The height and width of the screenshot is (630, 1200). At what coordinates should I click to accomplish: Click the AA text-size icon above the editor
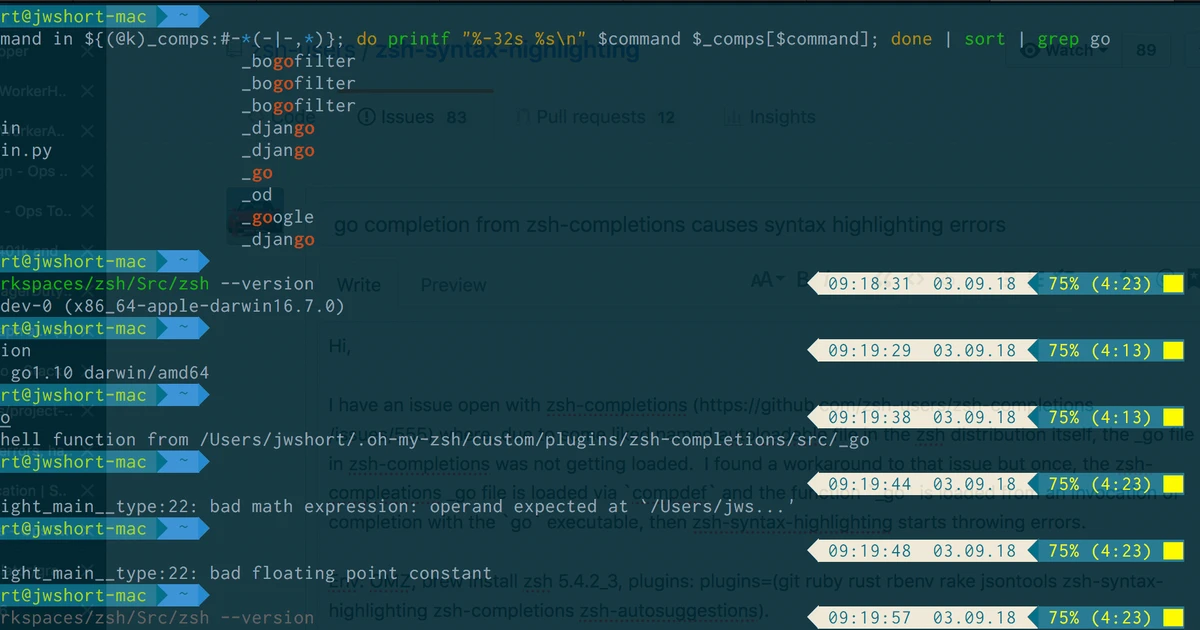(x=761, y=281)
